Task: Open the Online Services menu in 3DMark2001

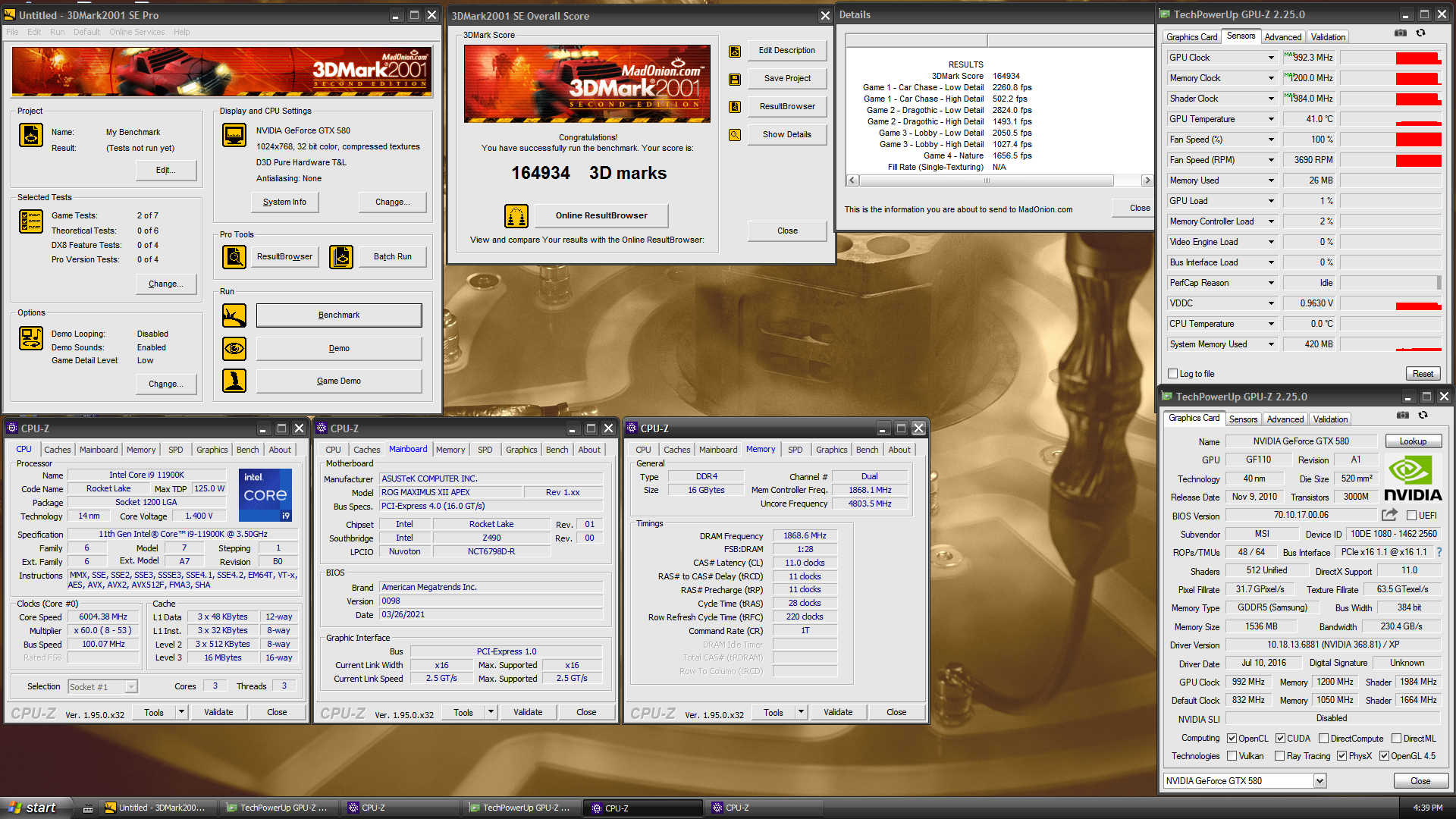Action: click(x=136, y=32)
